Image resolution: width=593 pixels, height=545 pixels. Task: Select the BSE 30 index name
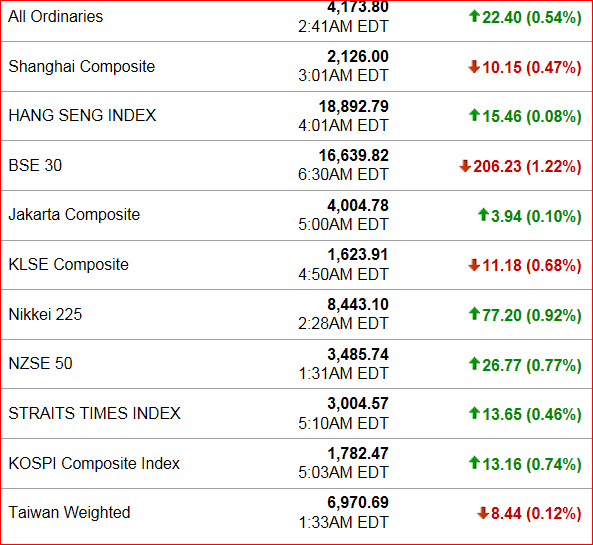click(35, 165)
